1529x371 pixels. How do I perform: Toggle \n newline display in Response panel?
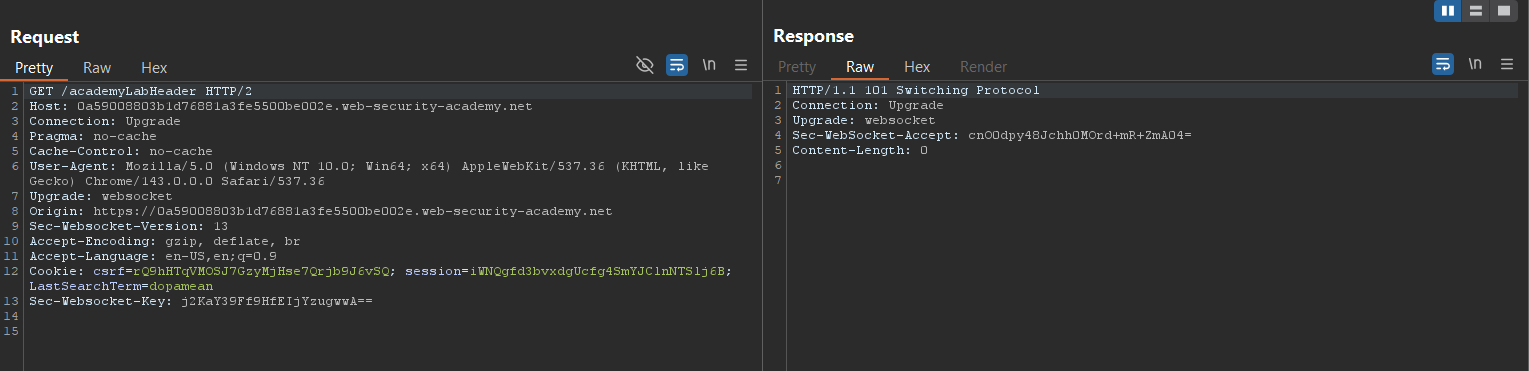coord(1475,65)
